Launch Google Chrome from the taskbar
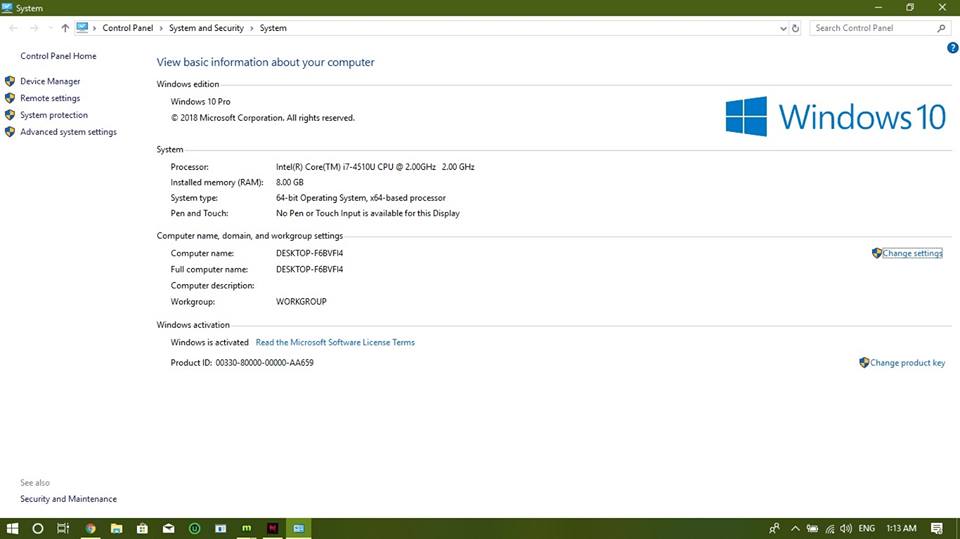Image resolution: width=960 pixels, height=539 pixels. (x=91, y=528)
